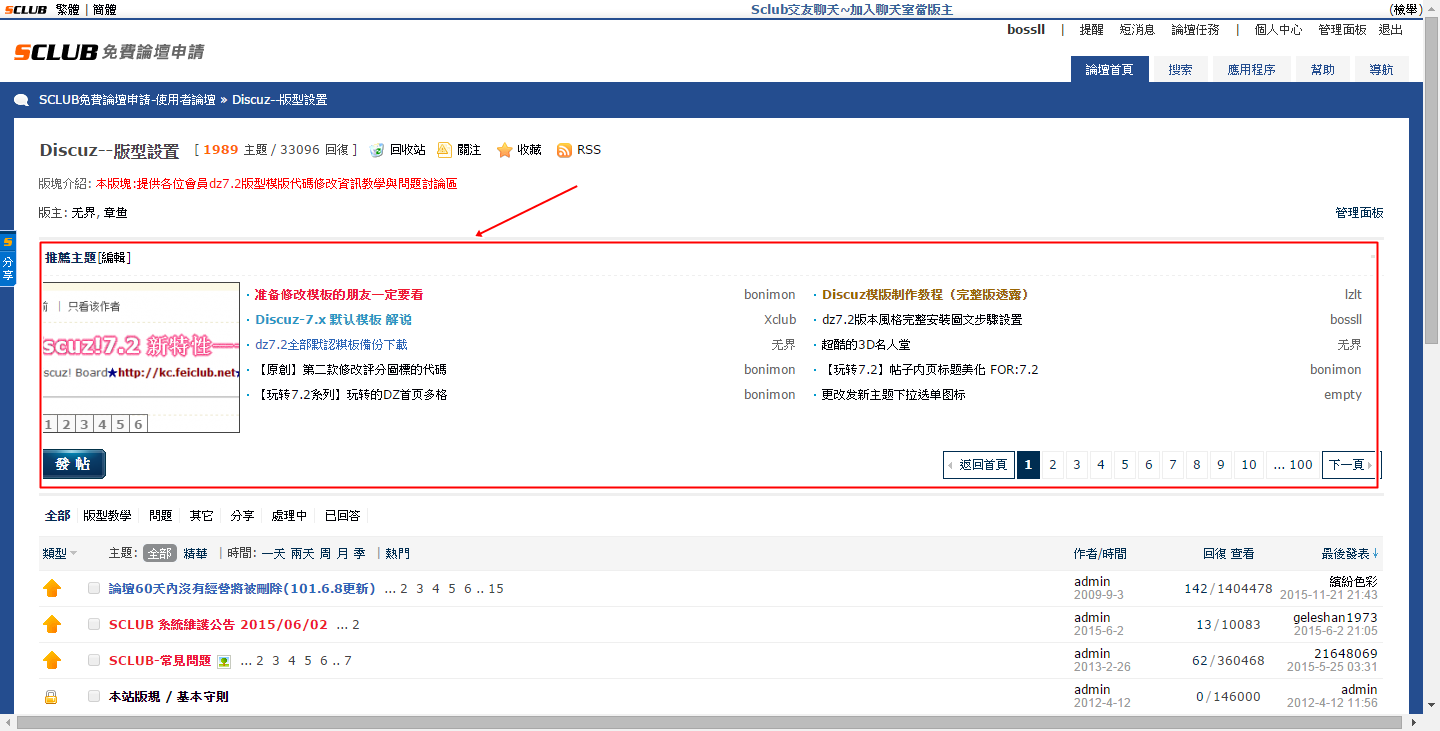Open 個人中心 user center link

[x=1278, y=30]
